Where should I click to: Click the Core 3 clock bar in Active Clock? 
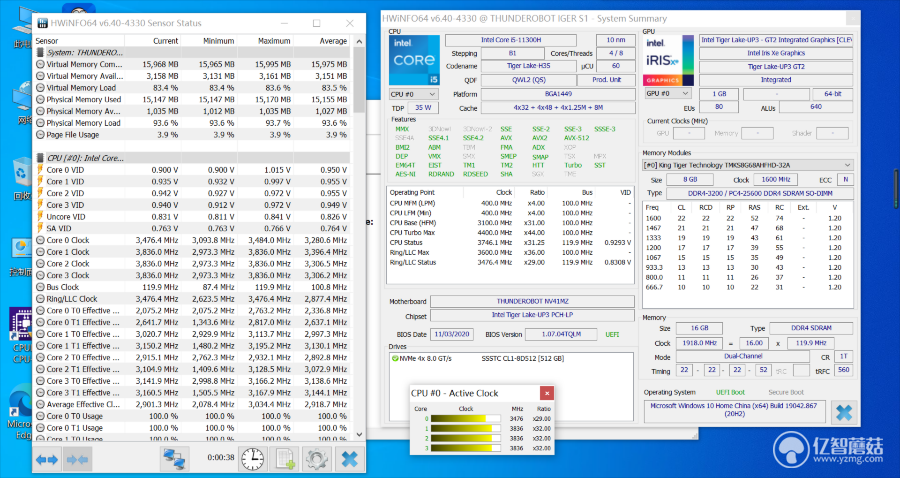tap(466, 448)
